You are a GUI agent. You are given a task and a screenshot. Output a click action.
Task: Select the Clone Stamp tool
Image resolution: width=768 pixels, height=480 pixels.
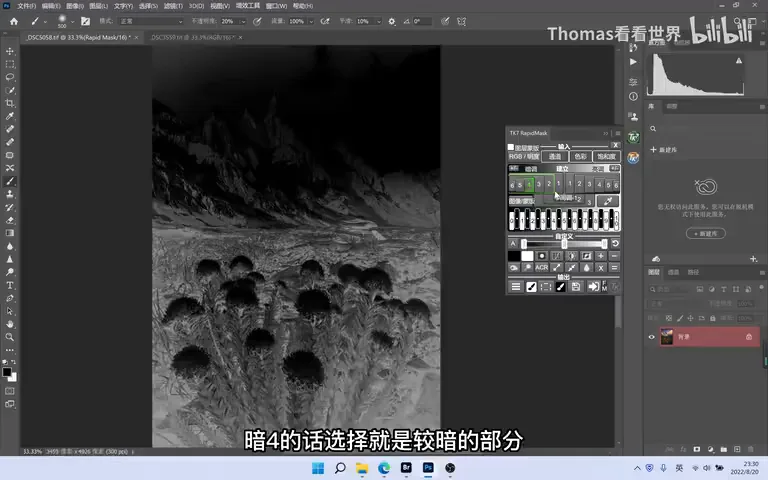[x=10, y=194]
